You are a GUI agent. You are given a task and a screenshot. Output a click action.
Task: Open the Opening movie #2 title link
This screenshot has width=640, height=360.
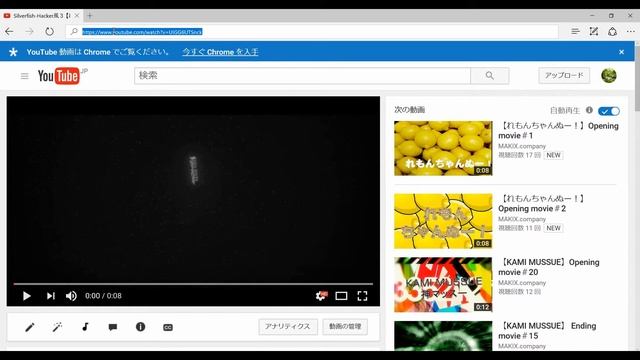coord(541,203)
